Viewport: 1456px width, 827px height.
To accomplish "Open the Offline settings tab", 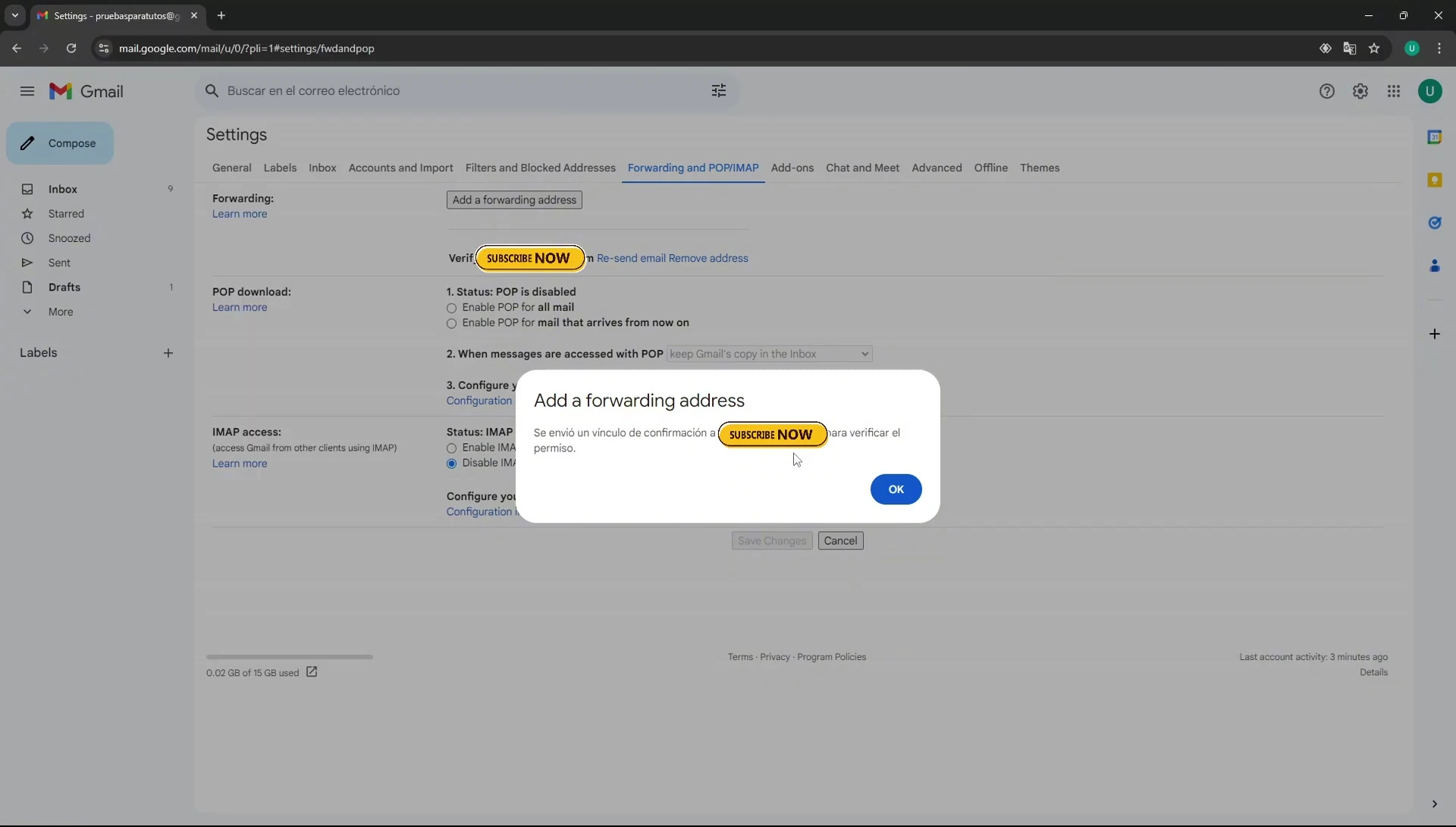I will coord(990,168).
